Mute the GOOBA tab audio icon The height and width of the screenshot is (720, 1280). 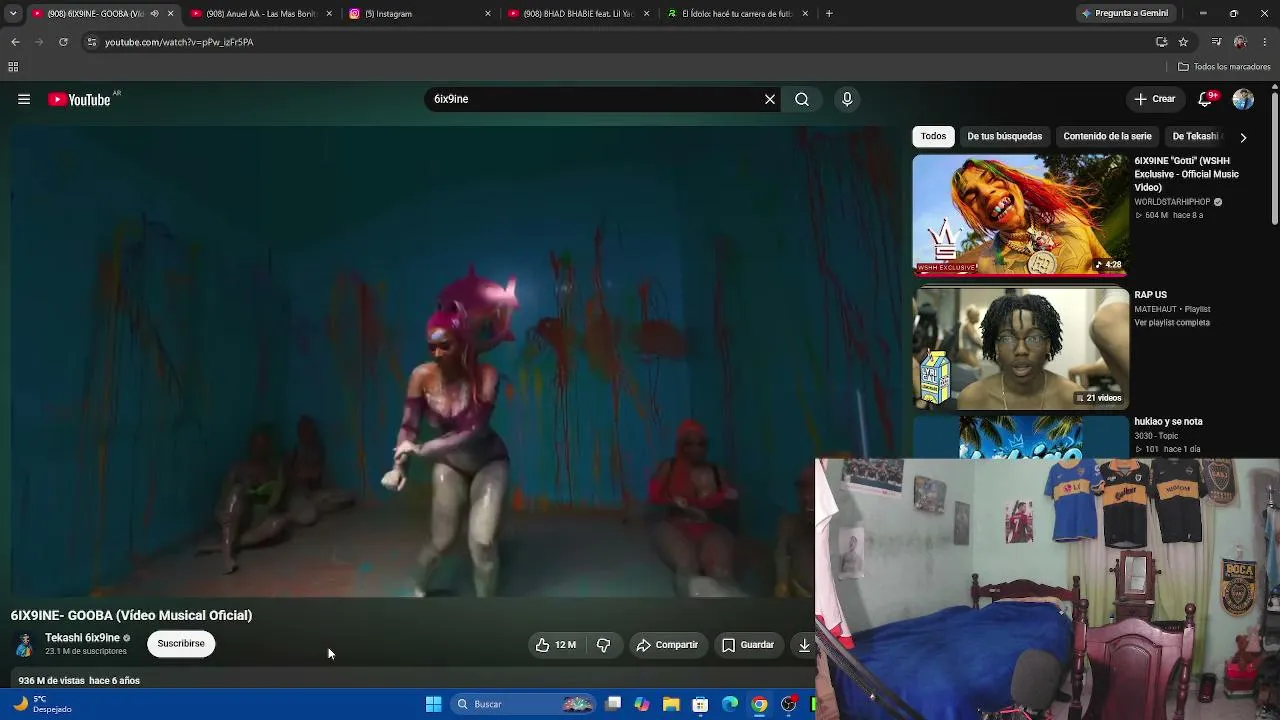click(154, 14)
